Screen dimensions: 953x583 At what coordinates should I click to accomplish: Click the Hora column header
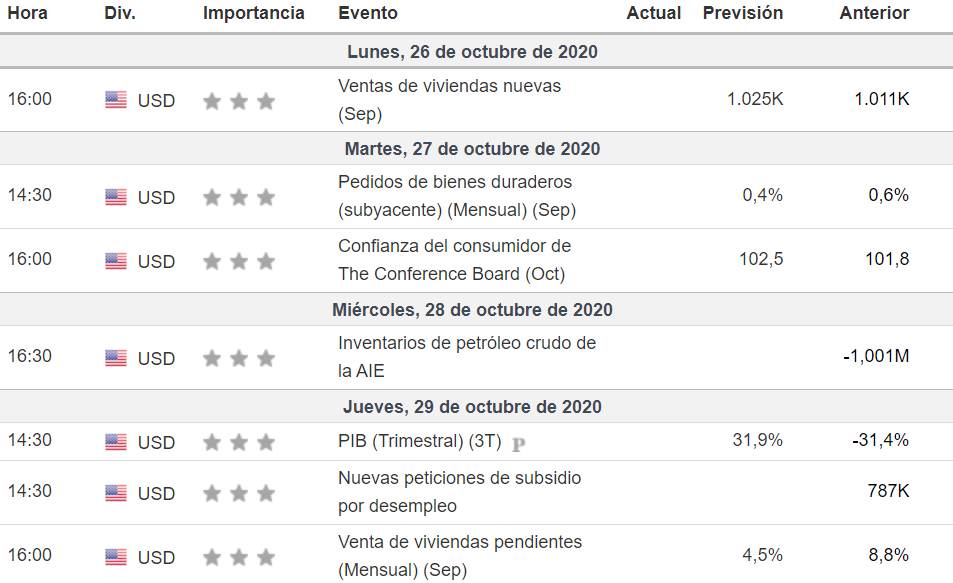pos(28,13)
